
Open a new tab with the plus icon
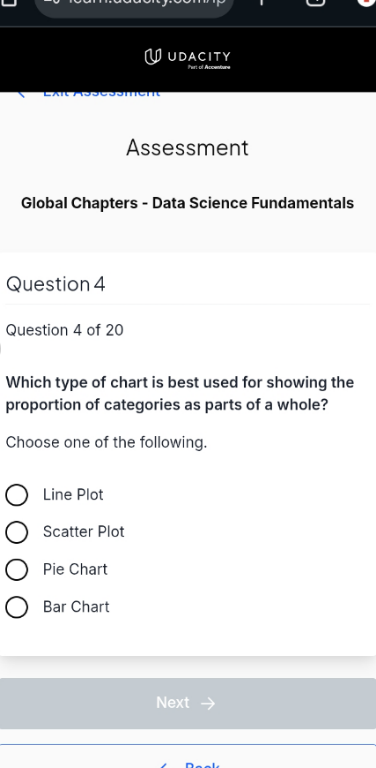[261, 2]
